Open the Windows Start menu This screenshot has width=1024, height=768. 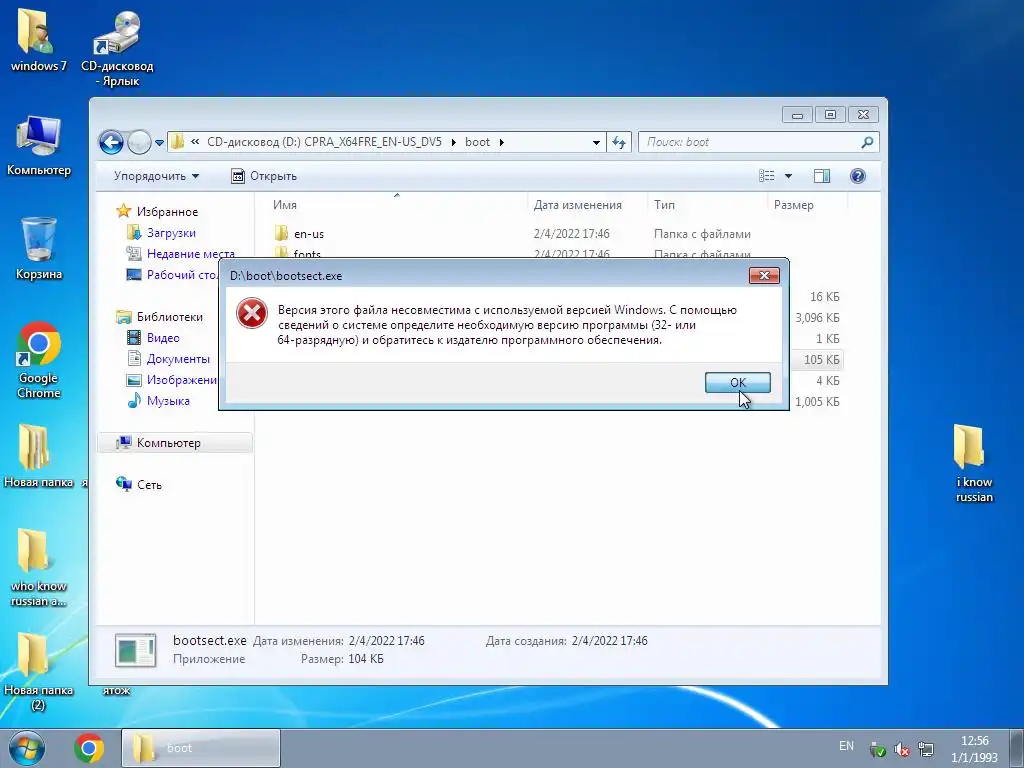[27, 748]
